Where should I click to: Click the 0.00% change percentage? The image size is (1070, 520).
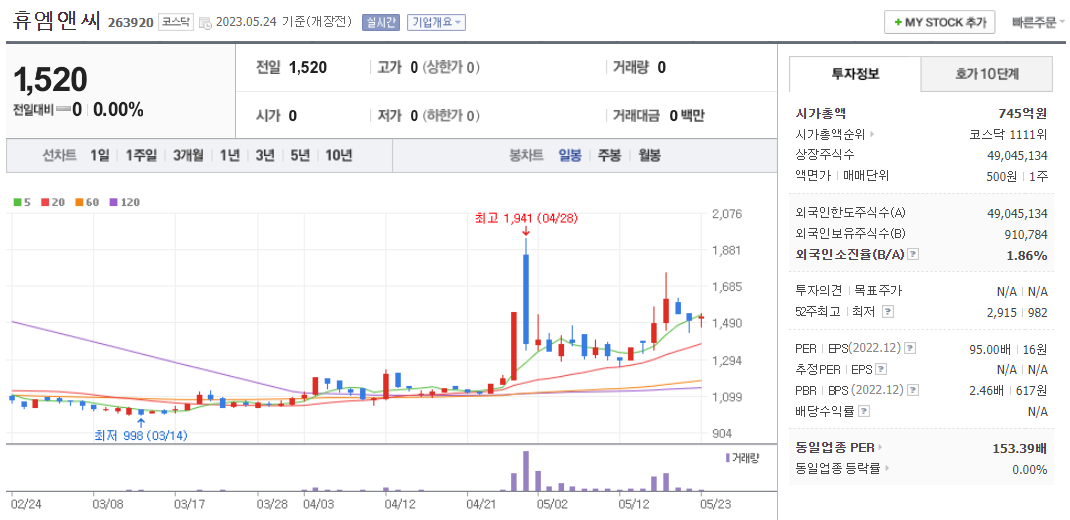[x=118, y=109]
